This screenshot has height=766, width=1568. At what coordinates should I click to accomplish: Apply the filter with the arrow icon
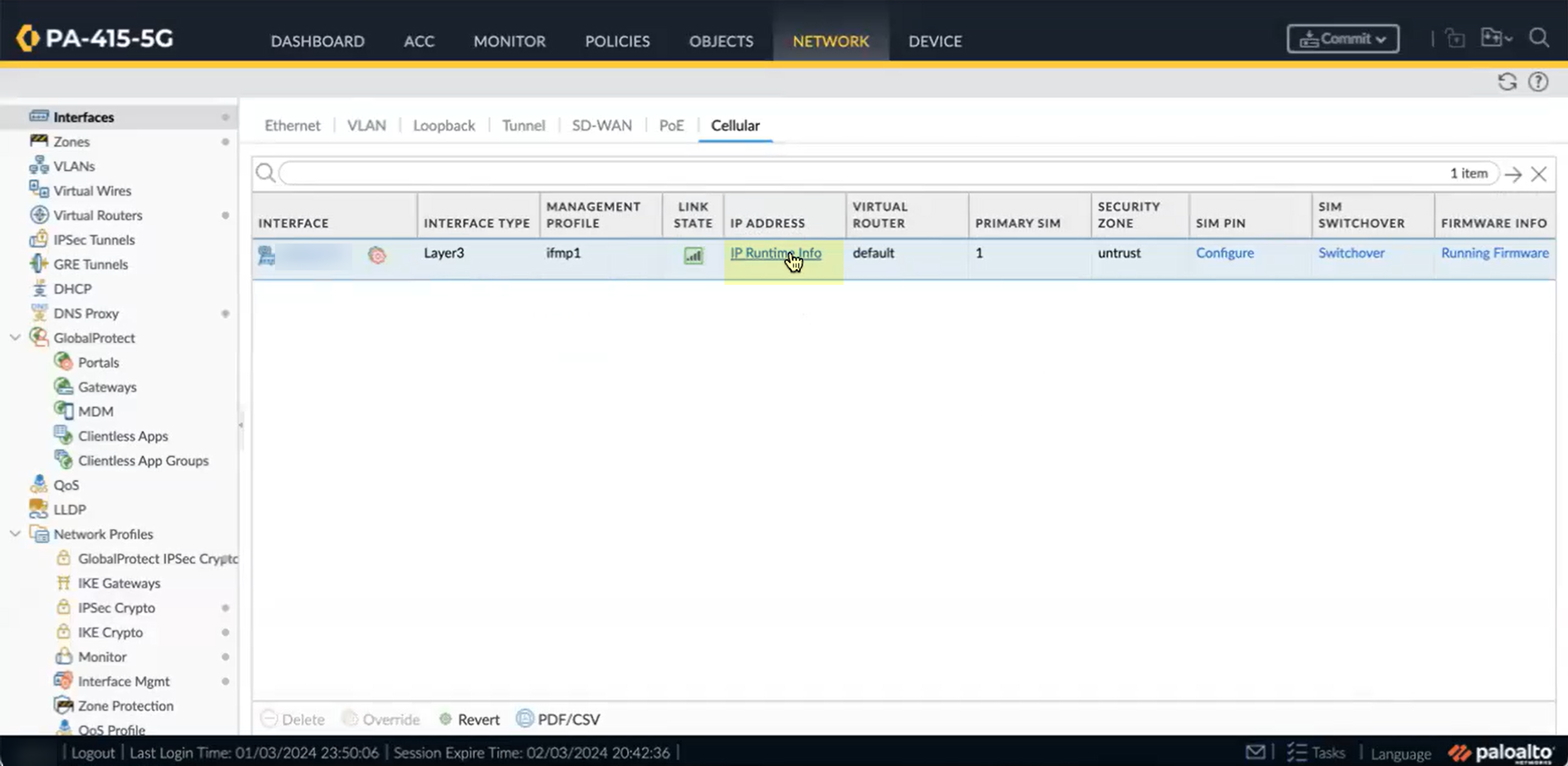pyautogui.click(x=1513, y=174)
